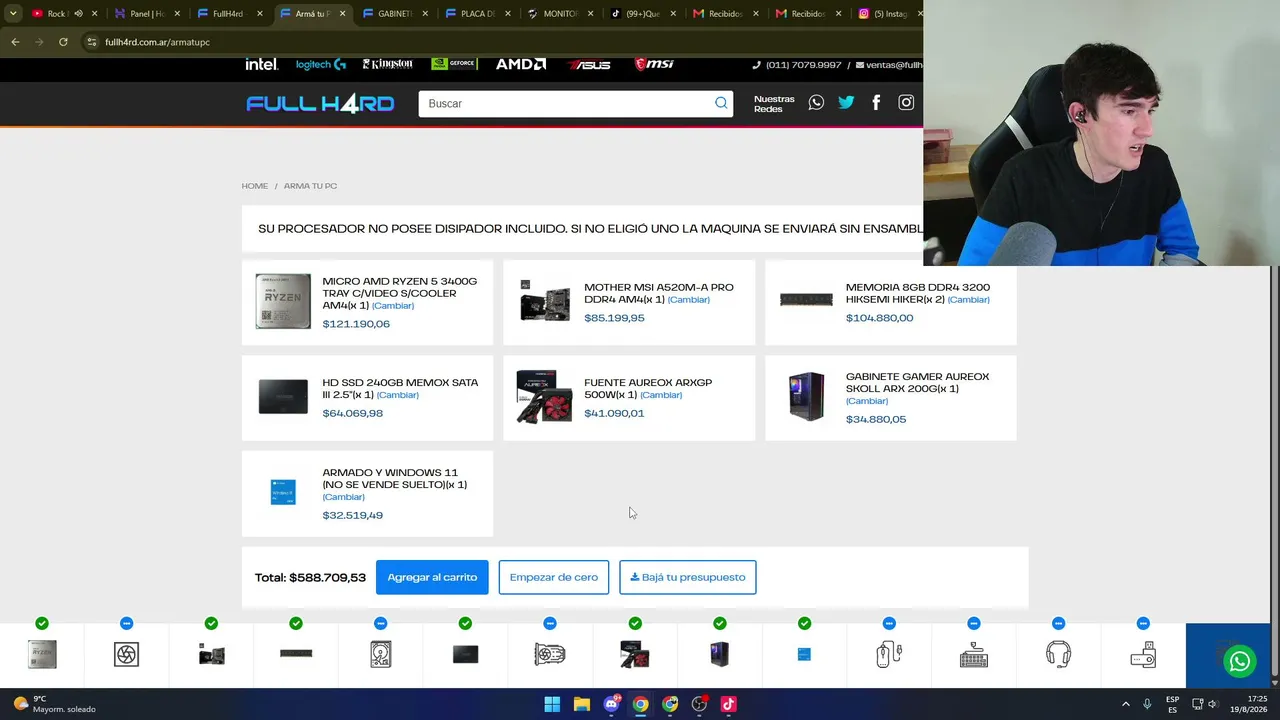This screenshot has width=1280, height=720.
Task: Open Discord from the taskbar
Action: click(x=611, y=704)
